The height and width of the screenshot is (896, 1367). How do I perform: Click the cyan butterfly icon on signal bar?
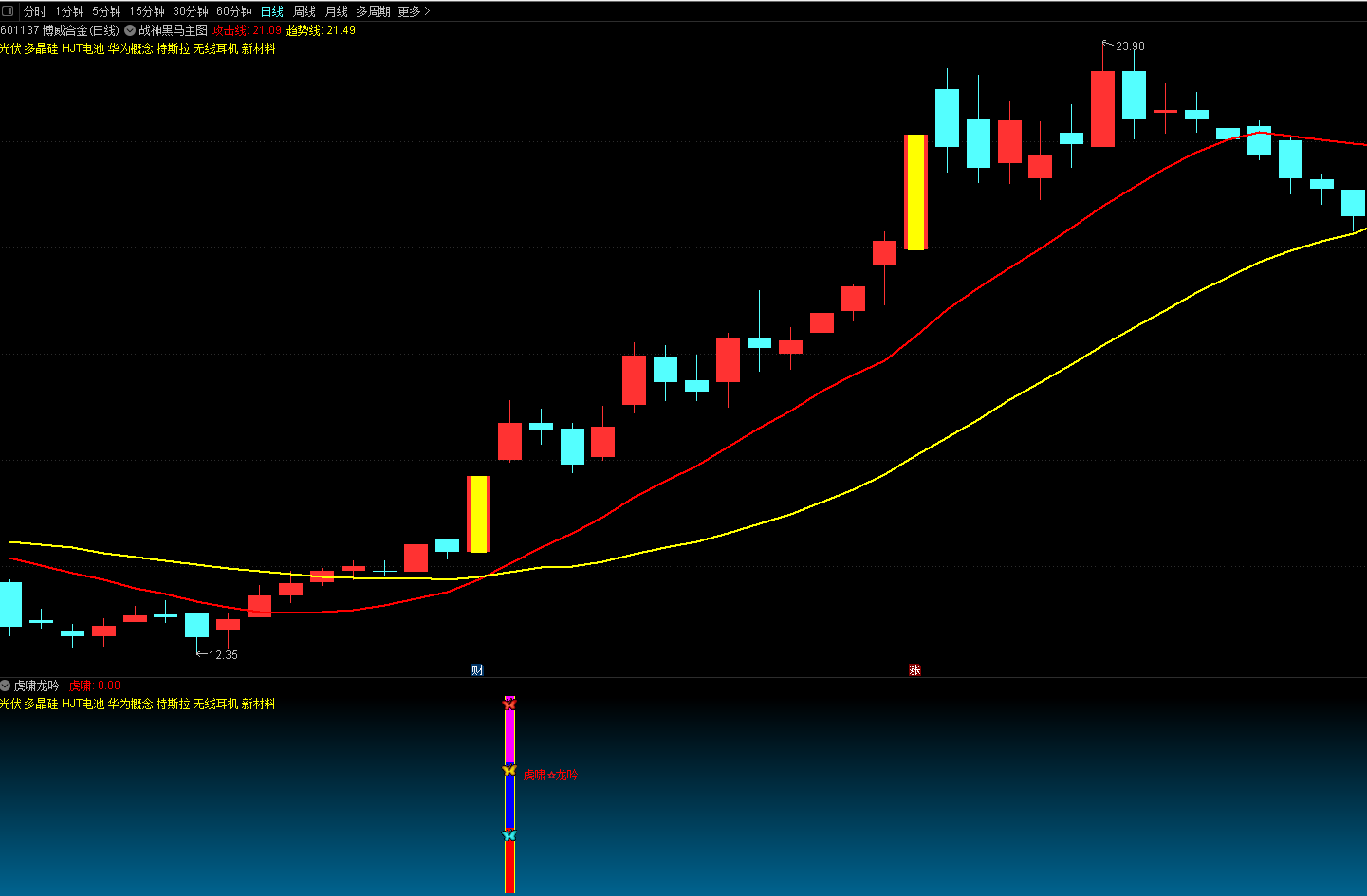click(x=509, y=835)
